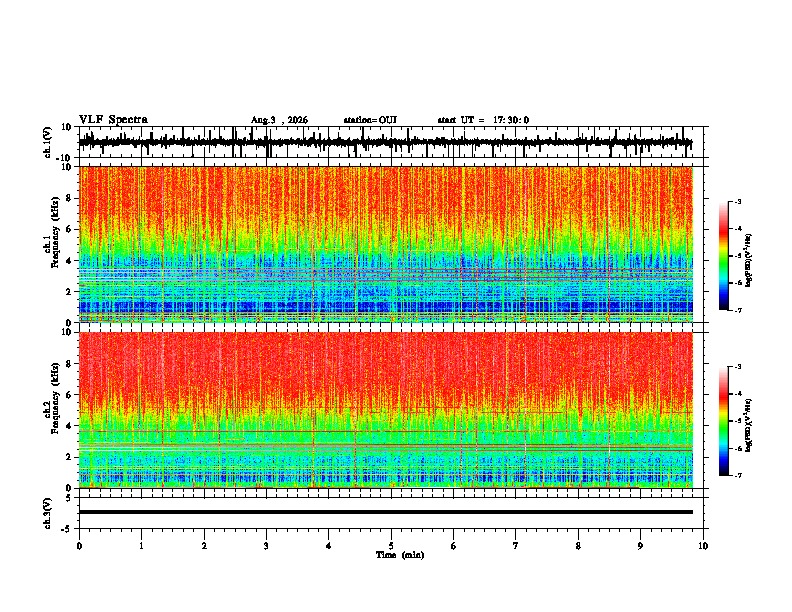Click the "ch.1(V)" axis label
The width and height of the screenshot is (792, 612).
pyautogui.click(x=47, y=142)
